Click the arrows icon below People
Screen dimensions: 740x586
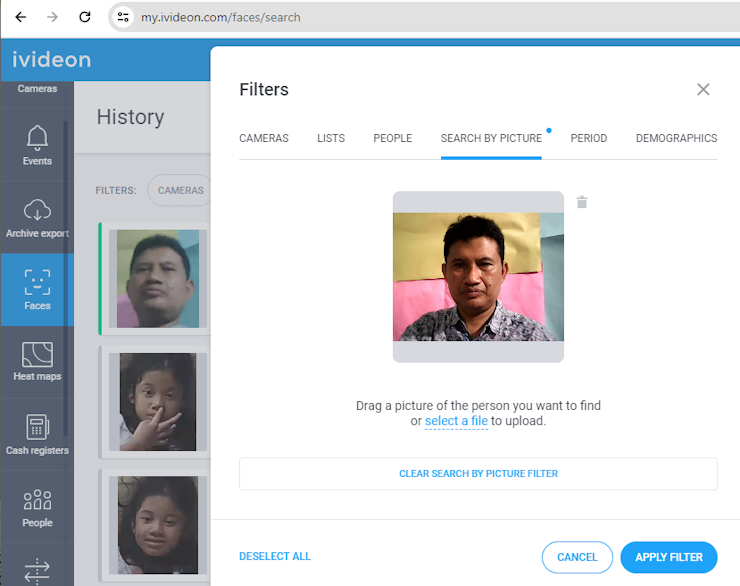click(x=37, y=569)
